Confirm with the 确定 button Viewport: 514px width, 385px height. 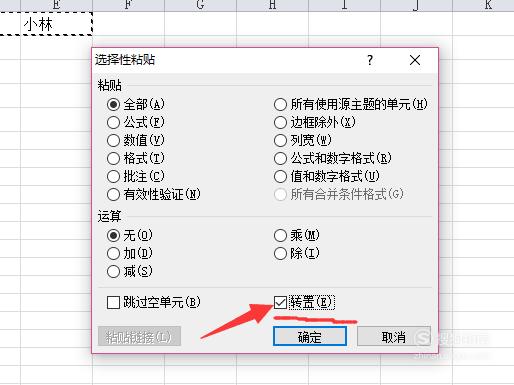[310, 336]
